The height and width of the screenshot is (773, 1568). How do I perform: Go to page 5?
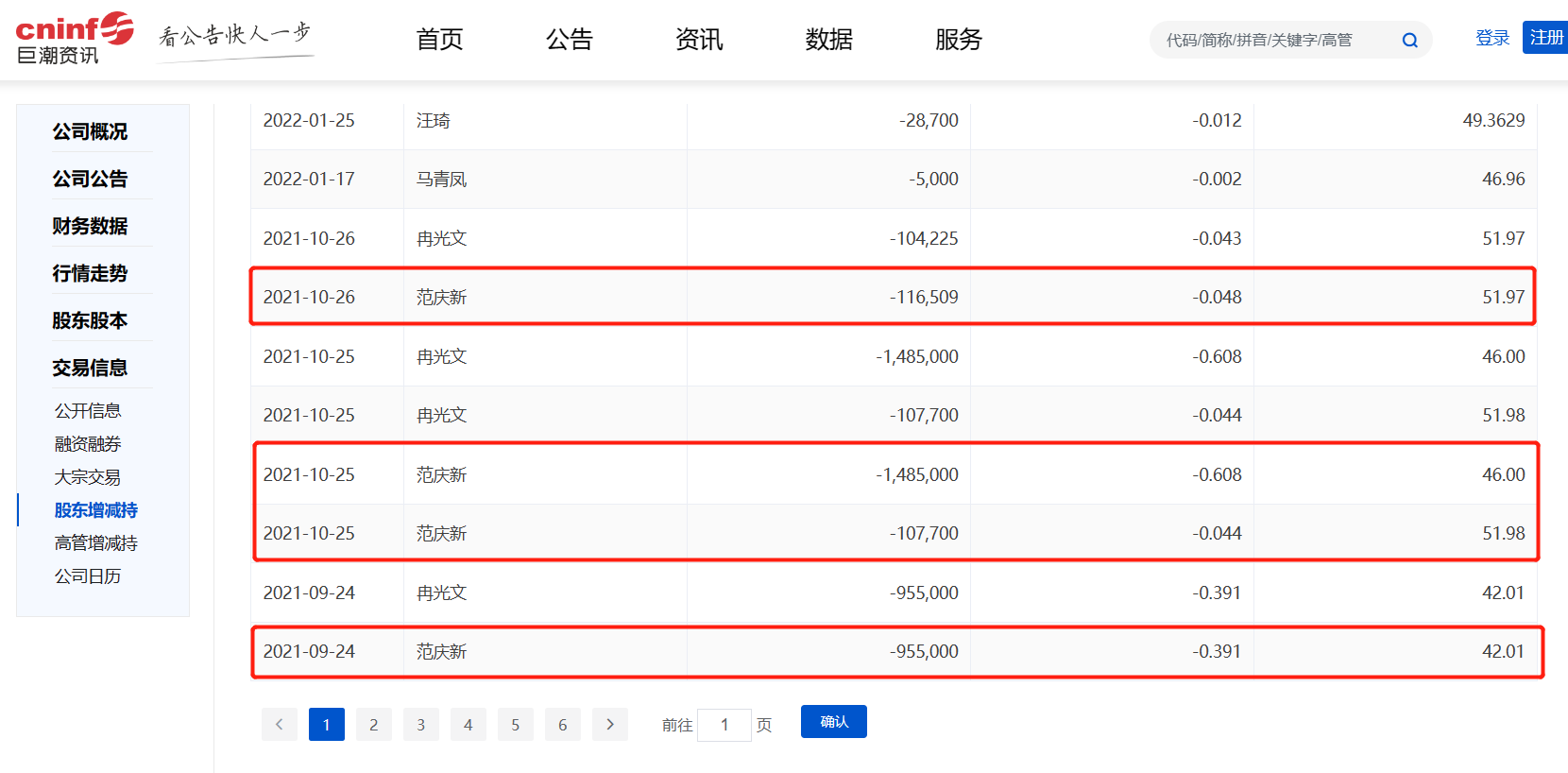[x=516, y=725]
